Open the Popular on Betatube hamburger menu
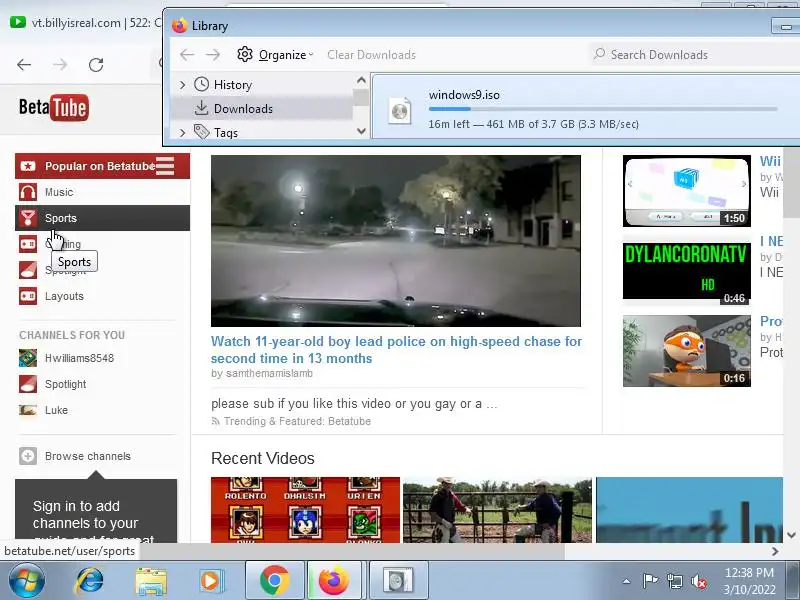This screenshot has height=600, width=800. [165, 166]
